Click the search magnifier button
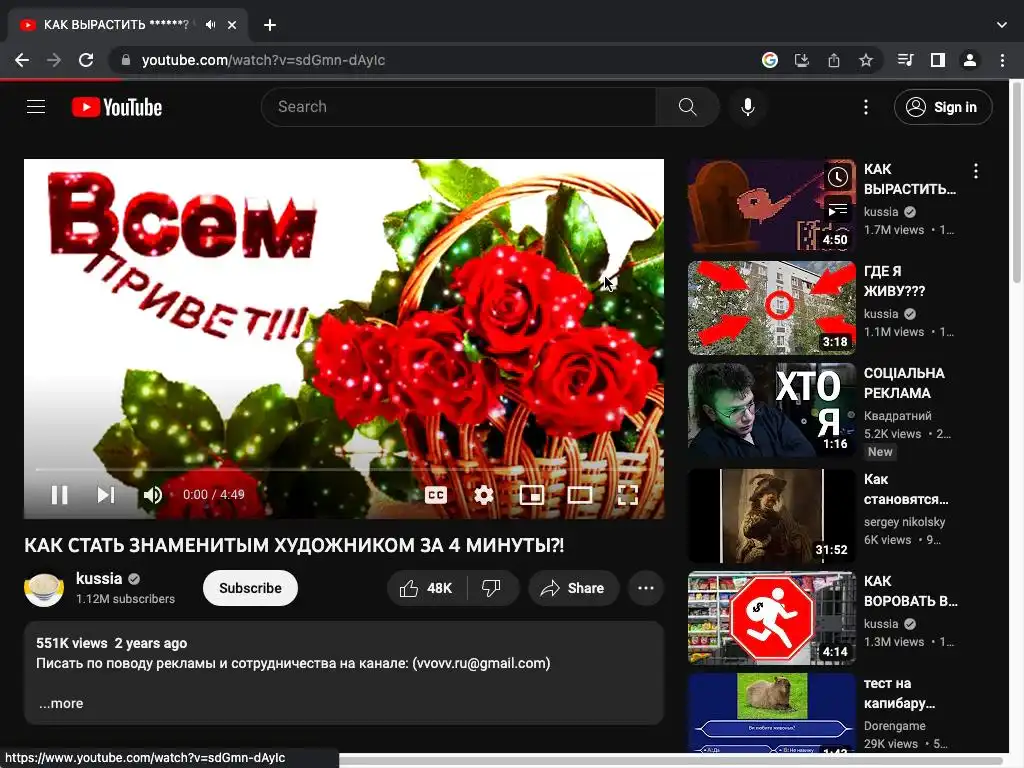 (x=687, y=107)
